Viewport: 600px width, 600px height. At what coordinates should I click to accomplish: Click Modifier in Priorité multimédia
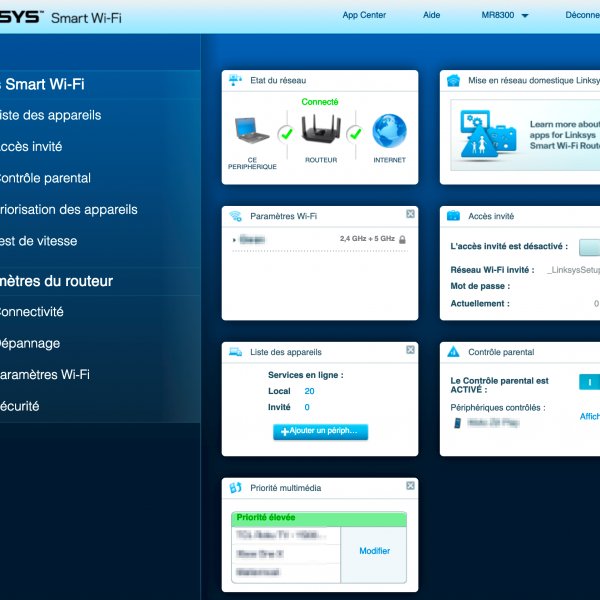[374, 551]
